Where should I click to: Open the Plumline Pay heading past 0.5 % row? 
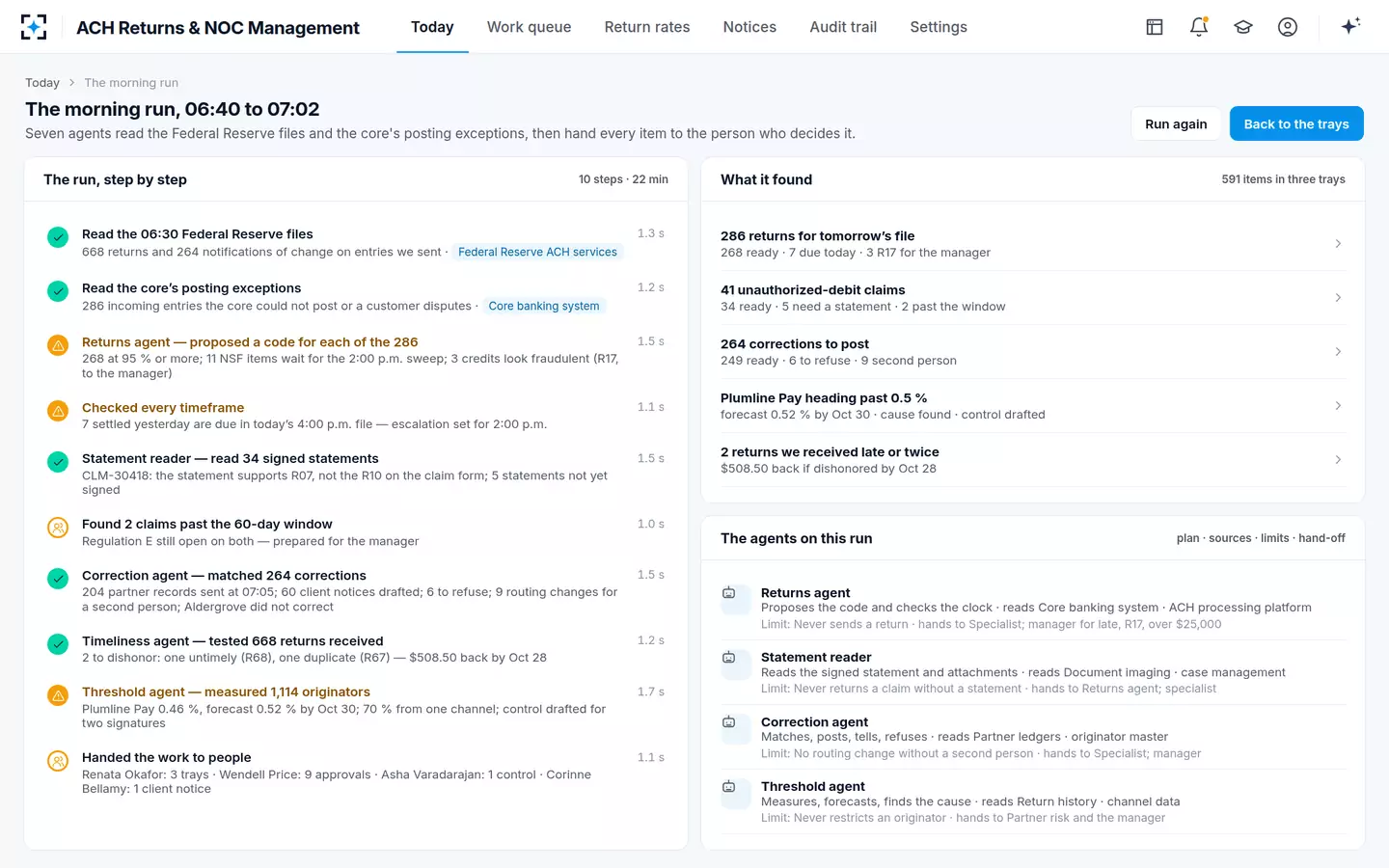pos(1032,405)
